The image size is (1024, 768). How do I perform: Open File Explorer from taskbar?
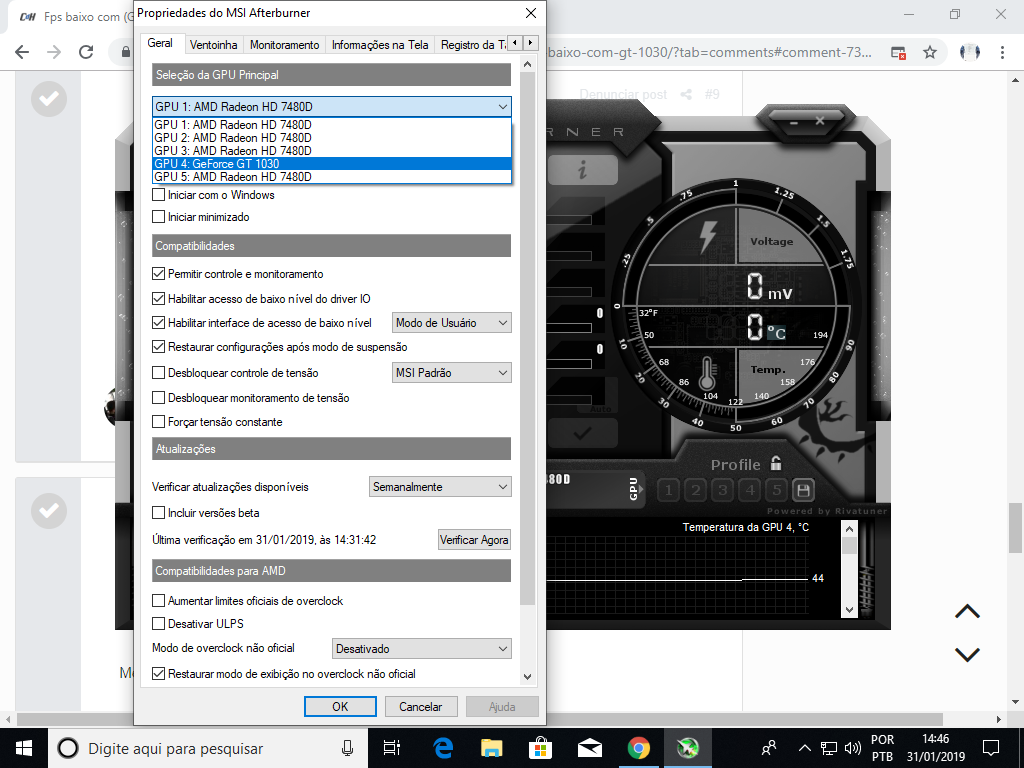click(x=491, y=748)
